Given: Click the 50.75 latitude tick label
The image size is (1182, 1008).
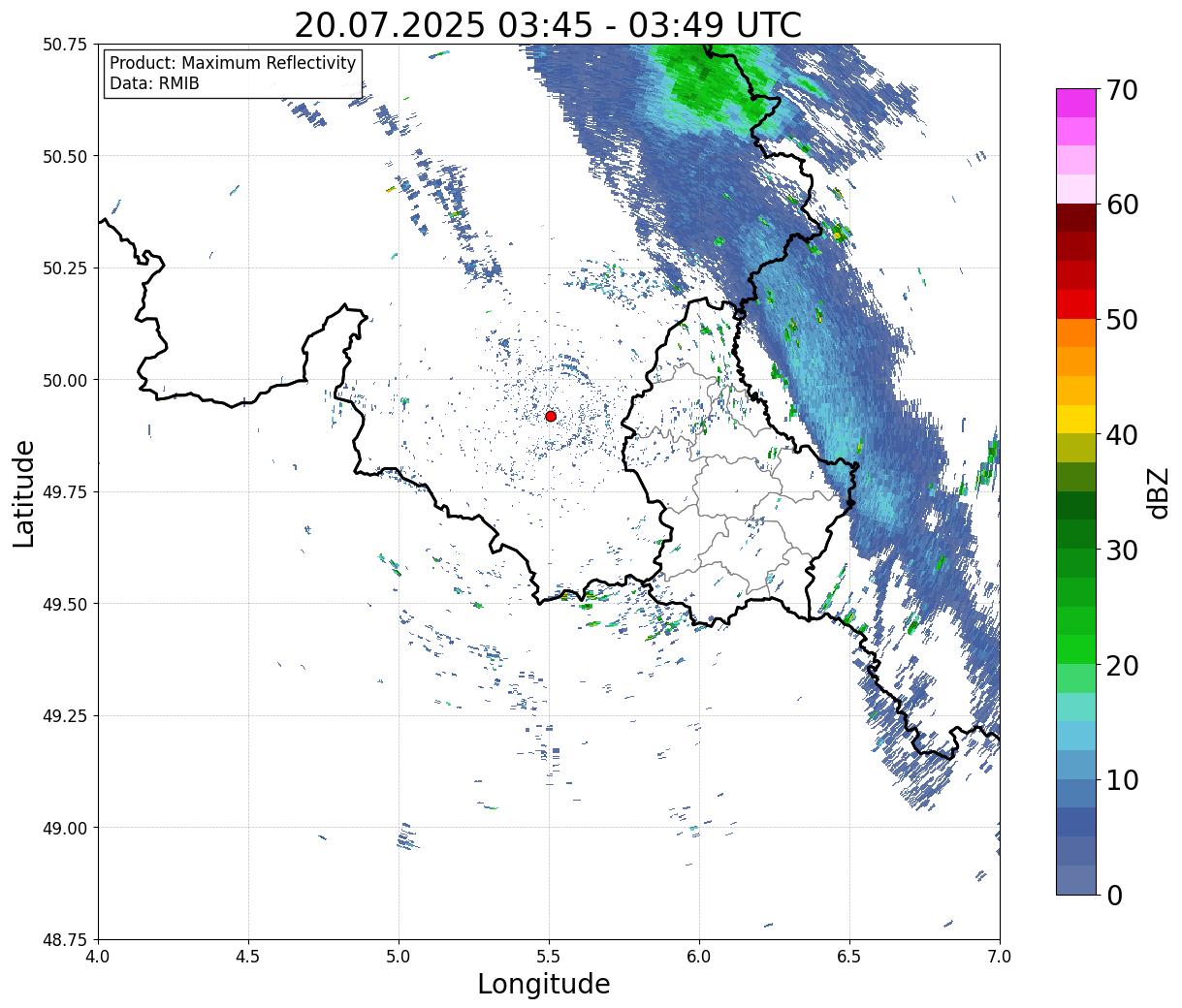Looking at the screenshot, I should 65,45.
